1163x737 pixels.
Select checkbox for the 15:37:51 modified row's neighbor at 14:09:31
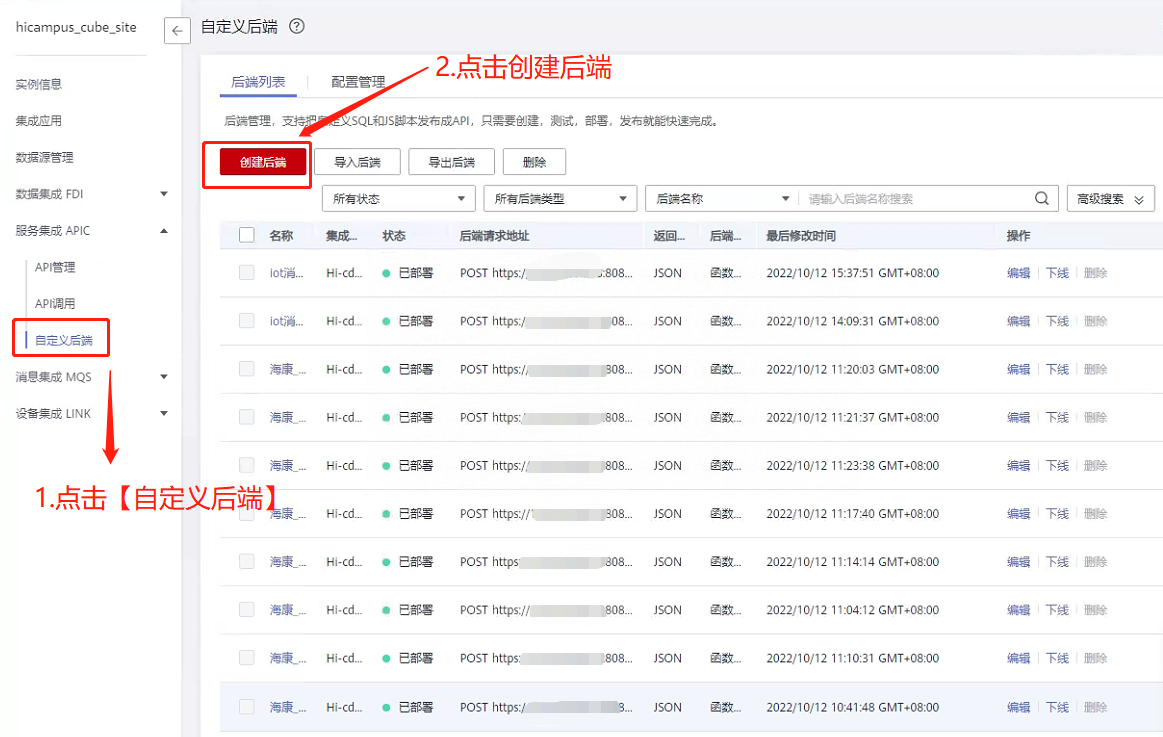click(x=247, y=321)
